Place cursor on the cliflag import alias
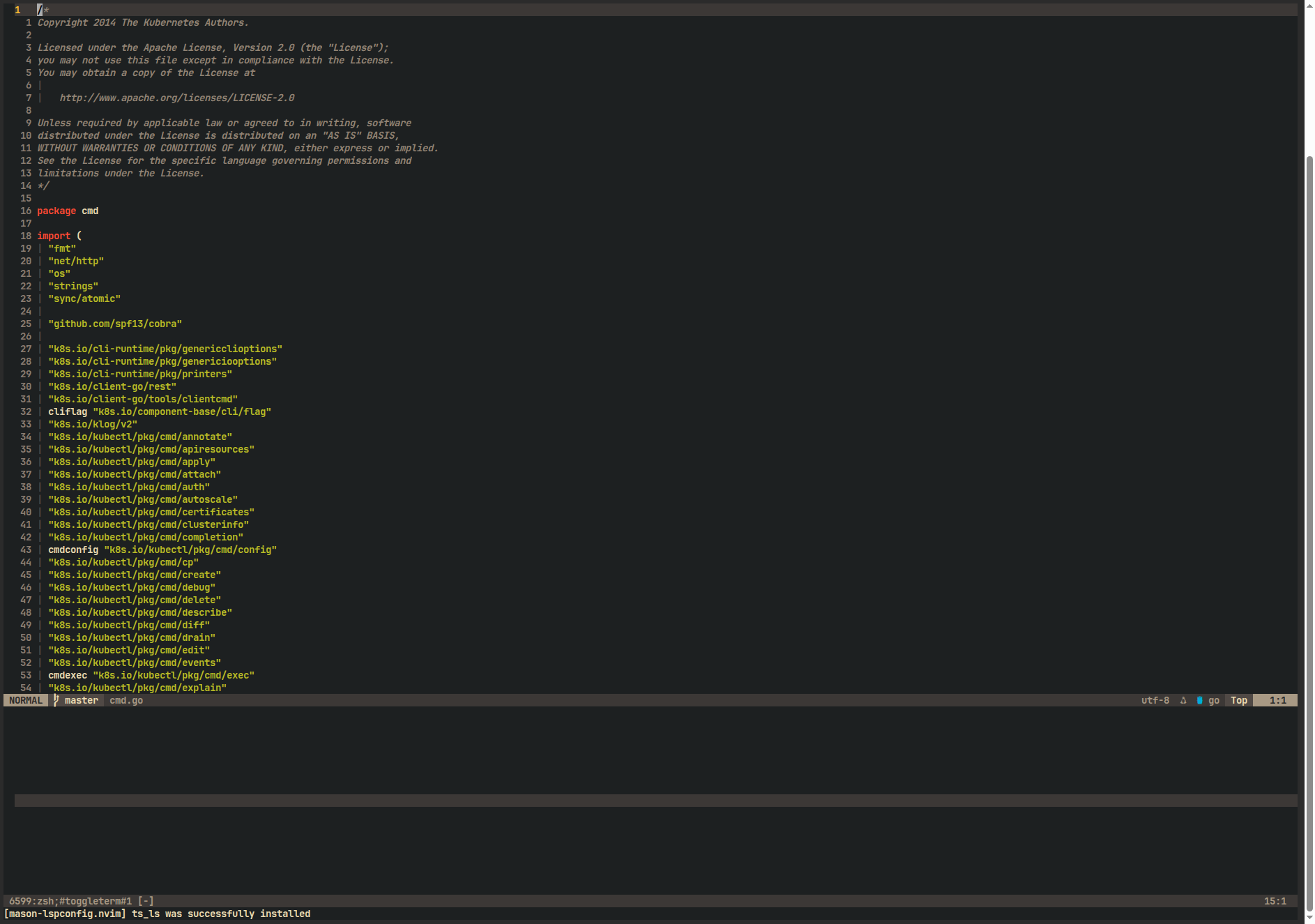1315x924 pixels. [68, 411]
